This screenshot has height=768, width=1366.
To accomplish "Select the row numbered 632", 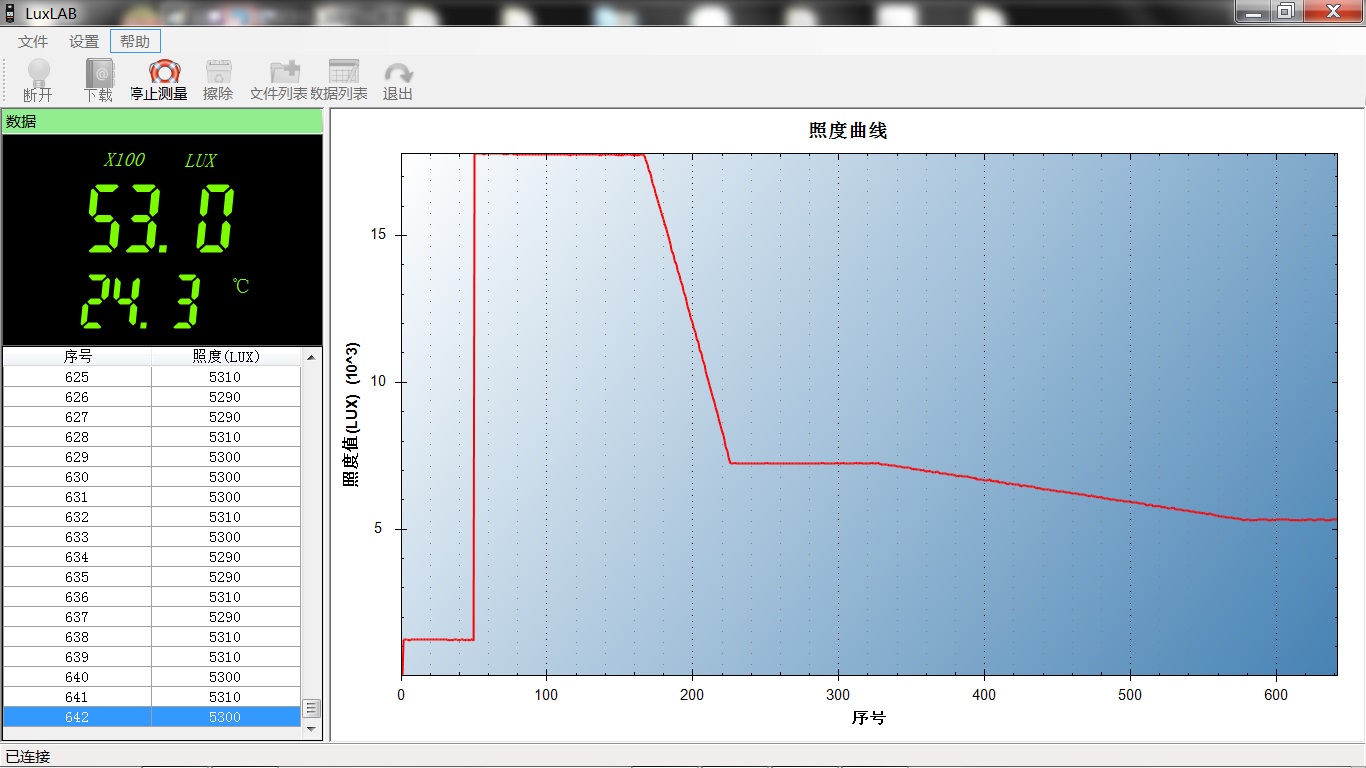I will coord(152,517).
